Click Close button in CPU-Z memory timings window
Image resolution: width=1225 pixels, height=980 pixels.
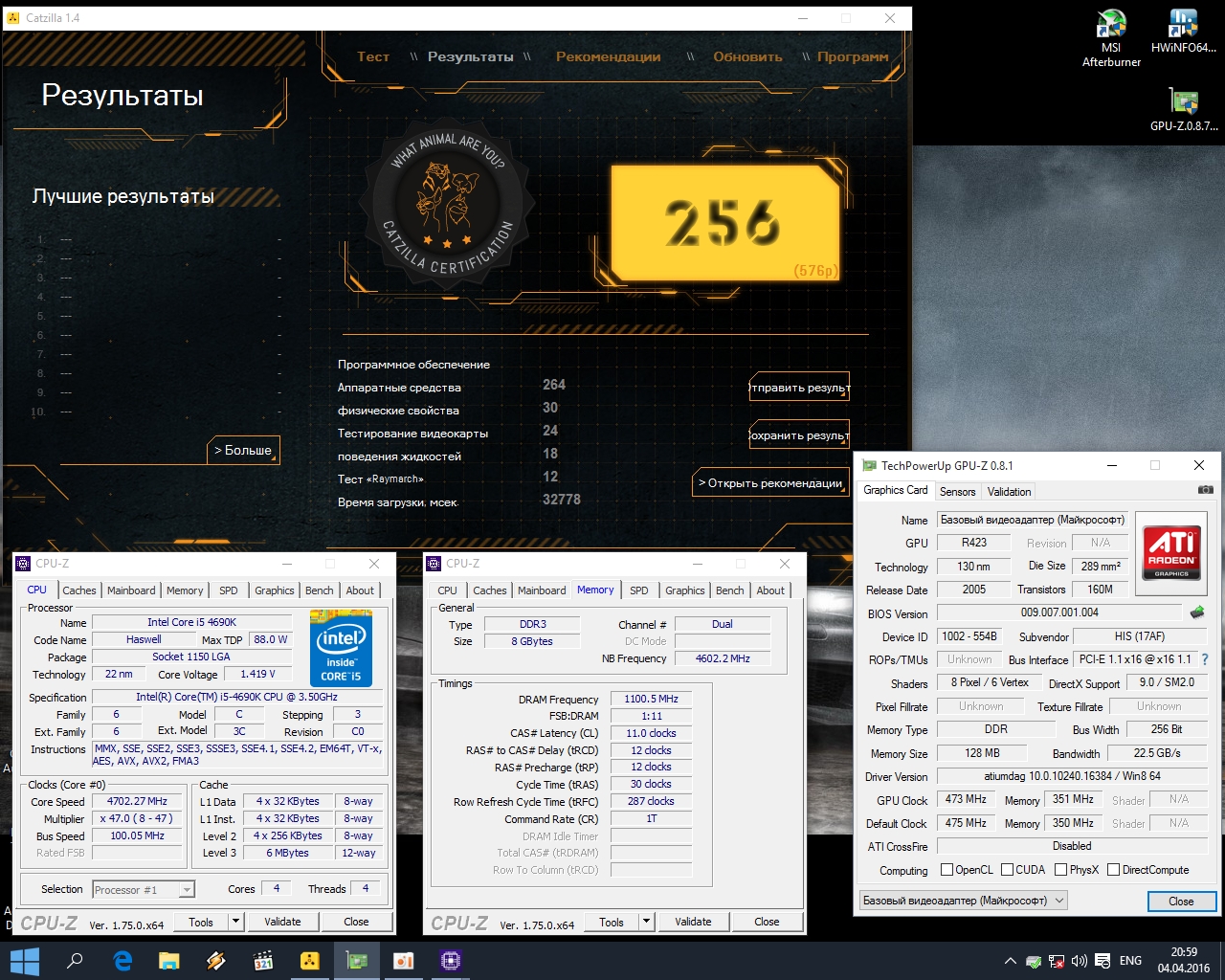[x=767, y=922]
